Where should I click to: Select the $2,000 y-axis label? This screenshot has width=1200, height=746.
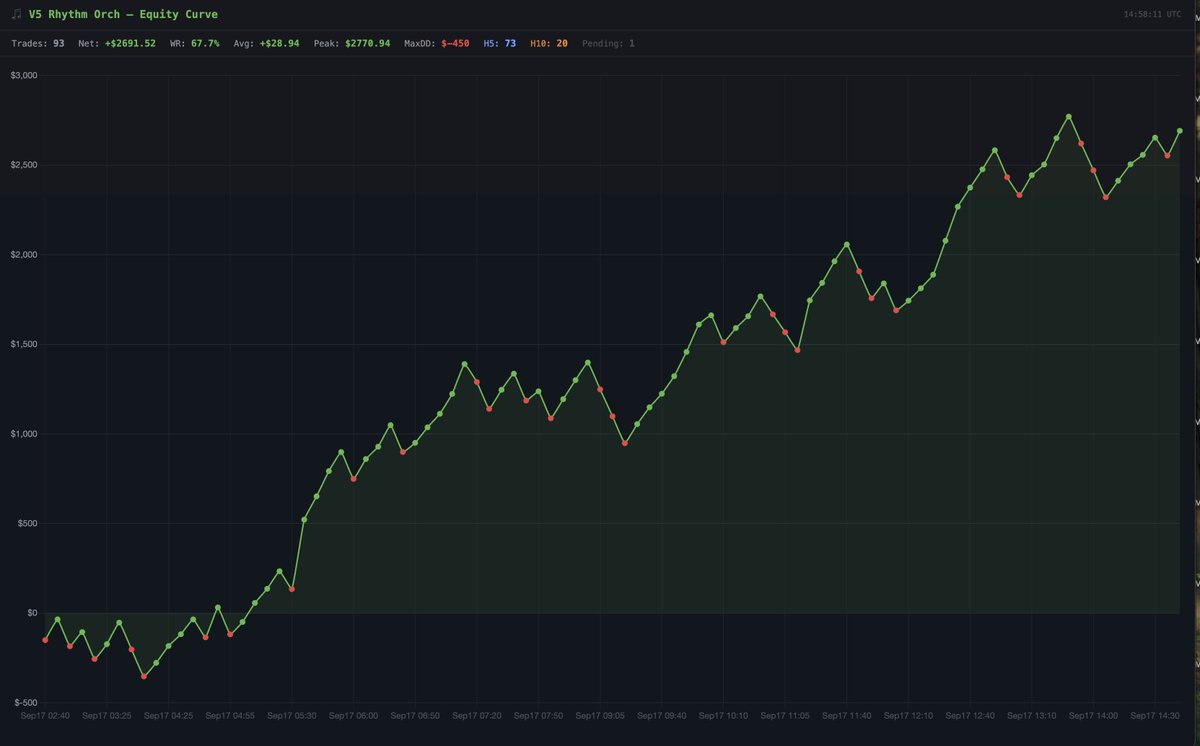tap(23, 255)
